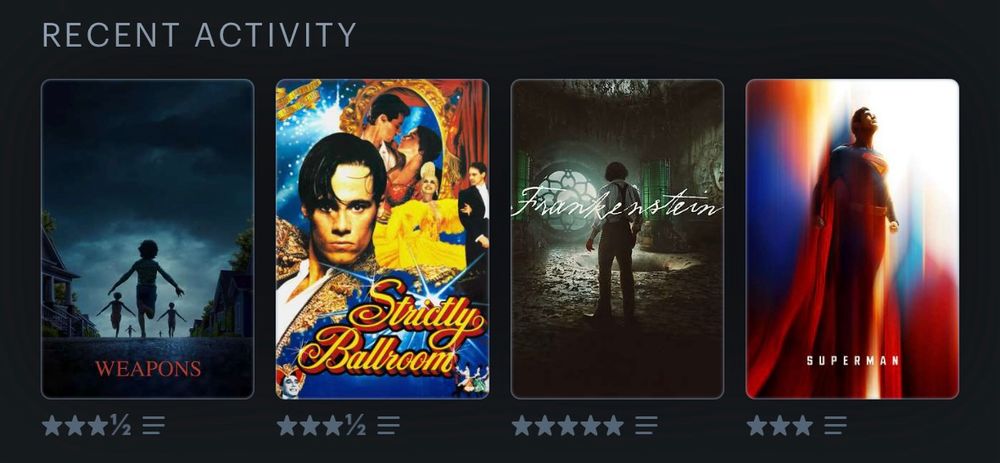Click the third star under Superman
The height and width of the screenshot is (463, 1000).
click(x=802, y=425)
